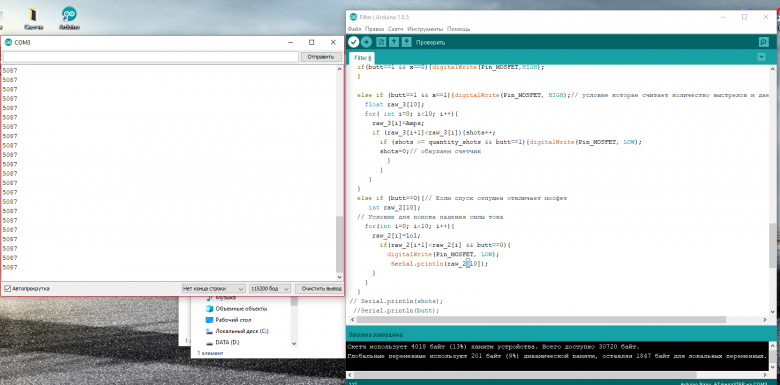Viewport: 780px width, 385px height.
Task: Click the Verify checkmark icon in Arduino toolbar
Action: click(353, 42)
